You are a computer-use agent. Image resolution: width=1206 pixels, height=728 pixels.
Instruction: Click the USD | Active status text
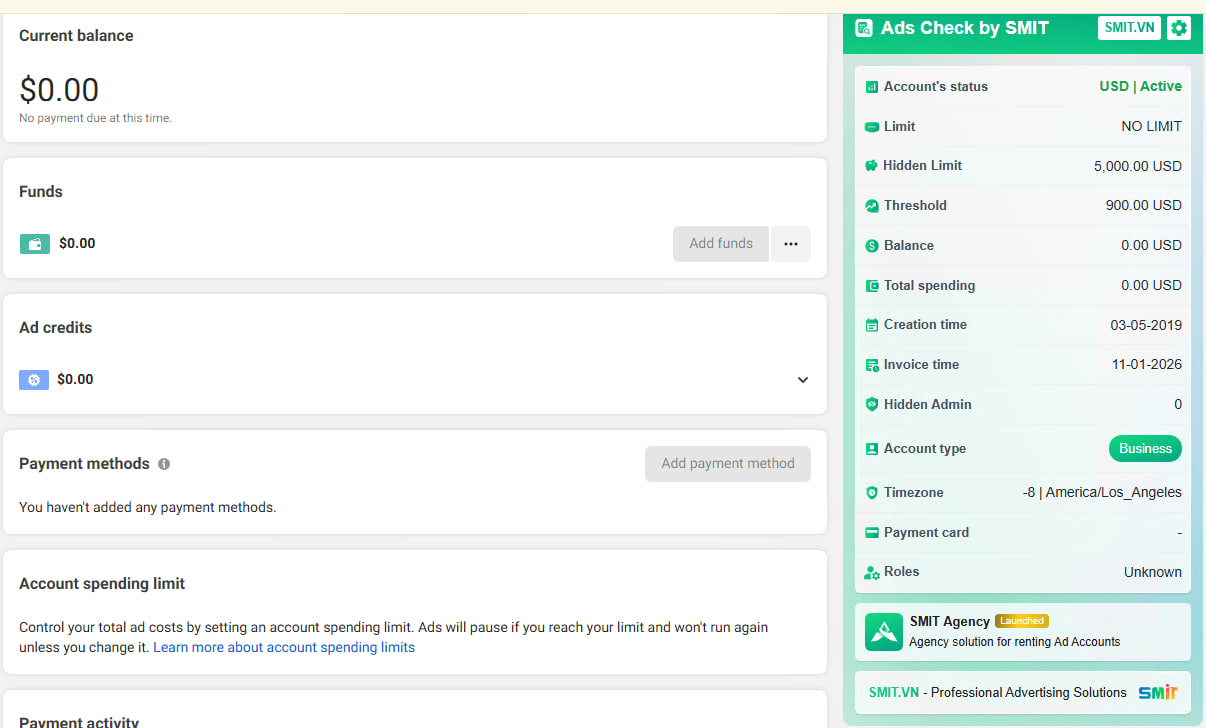pyautogui.click(x=1140, y=87)
